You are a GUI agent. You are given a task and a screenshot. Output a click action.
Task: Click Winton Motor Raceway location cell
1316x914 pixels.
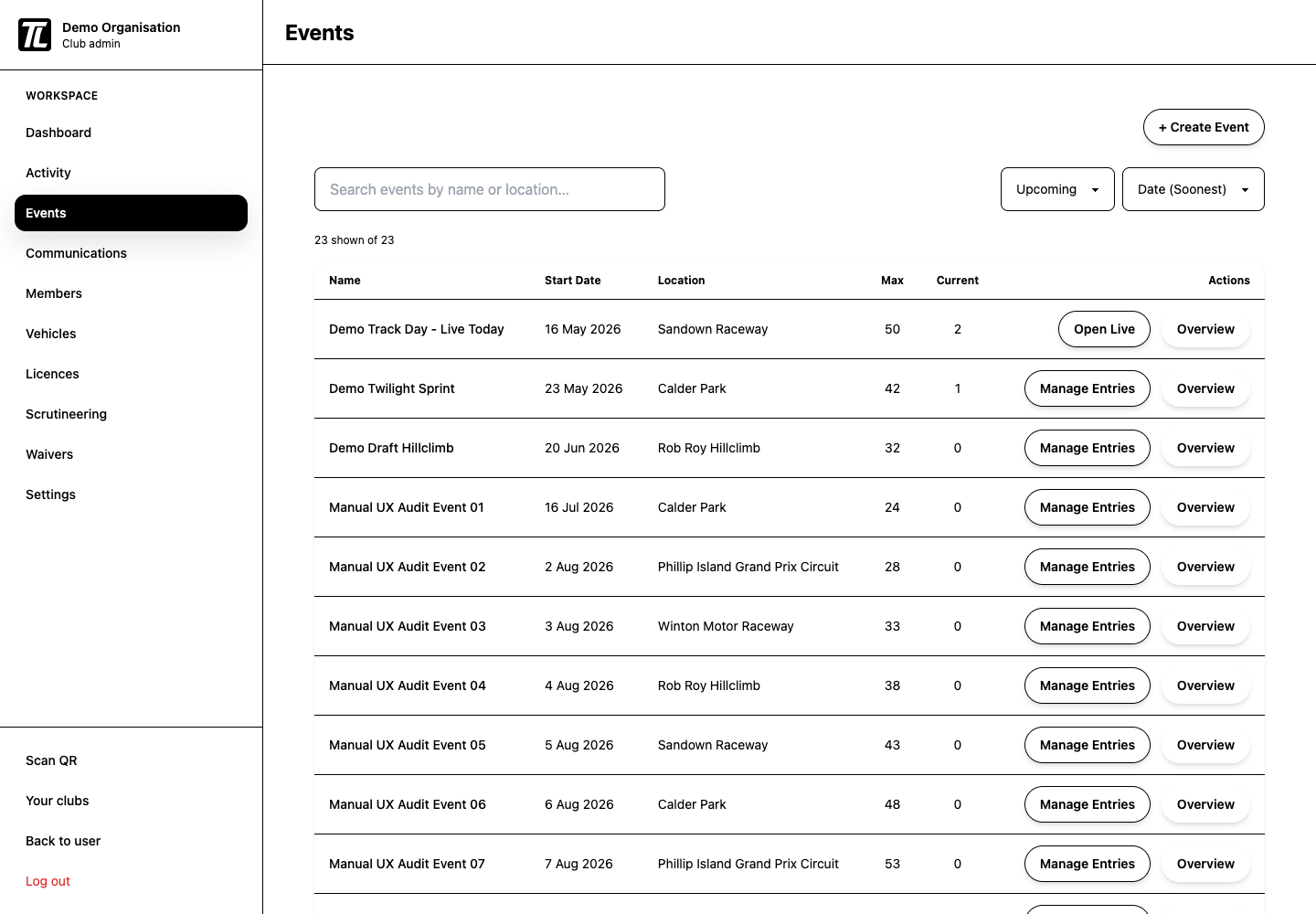[x=726, y=626]
